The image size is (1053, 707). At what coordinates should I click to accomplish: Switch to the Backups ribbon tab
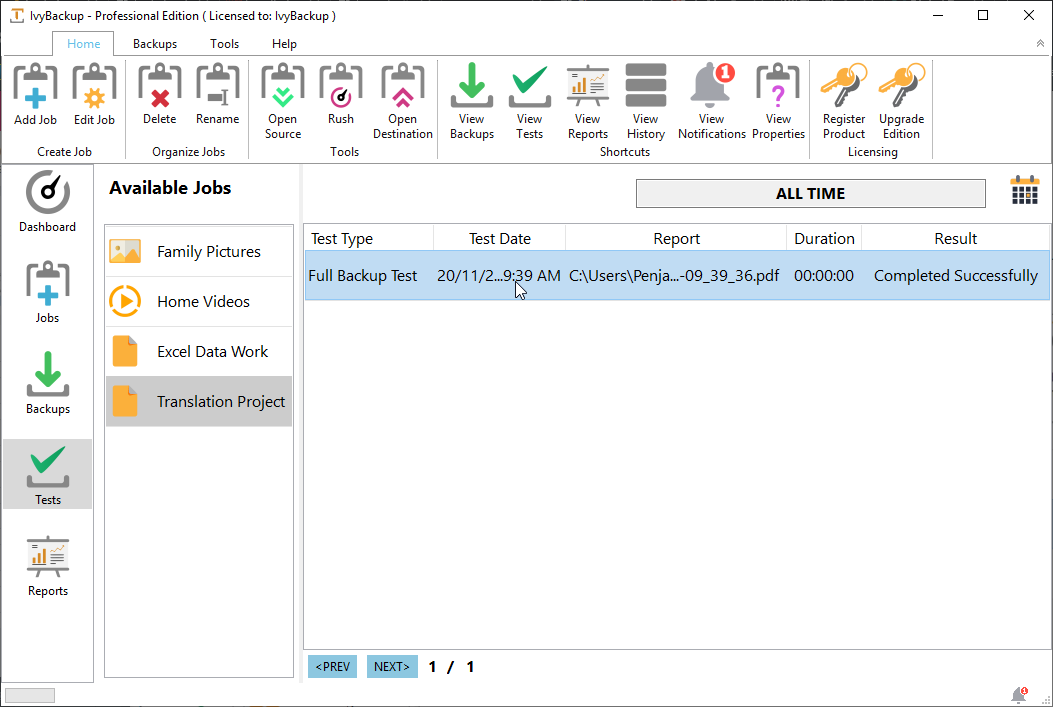pos(155,44)
